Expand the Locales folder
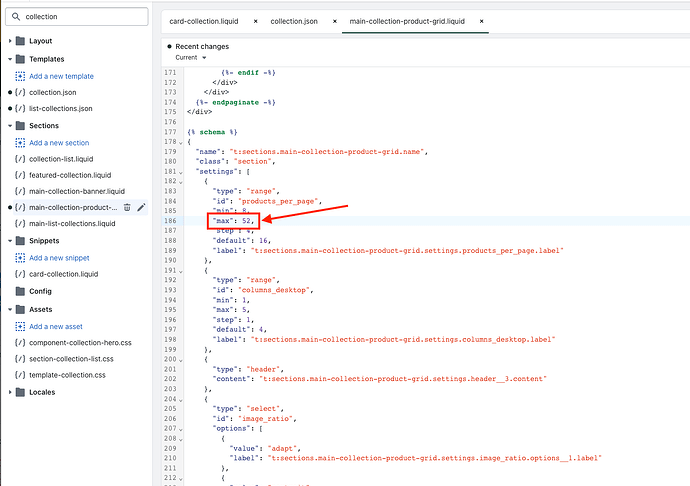The width and height of the screenshot is (690, 486). pyautogui.click(x=9, y=393)
